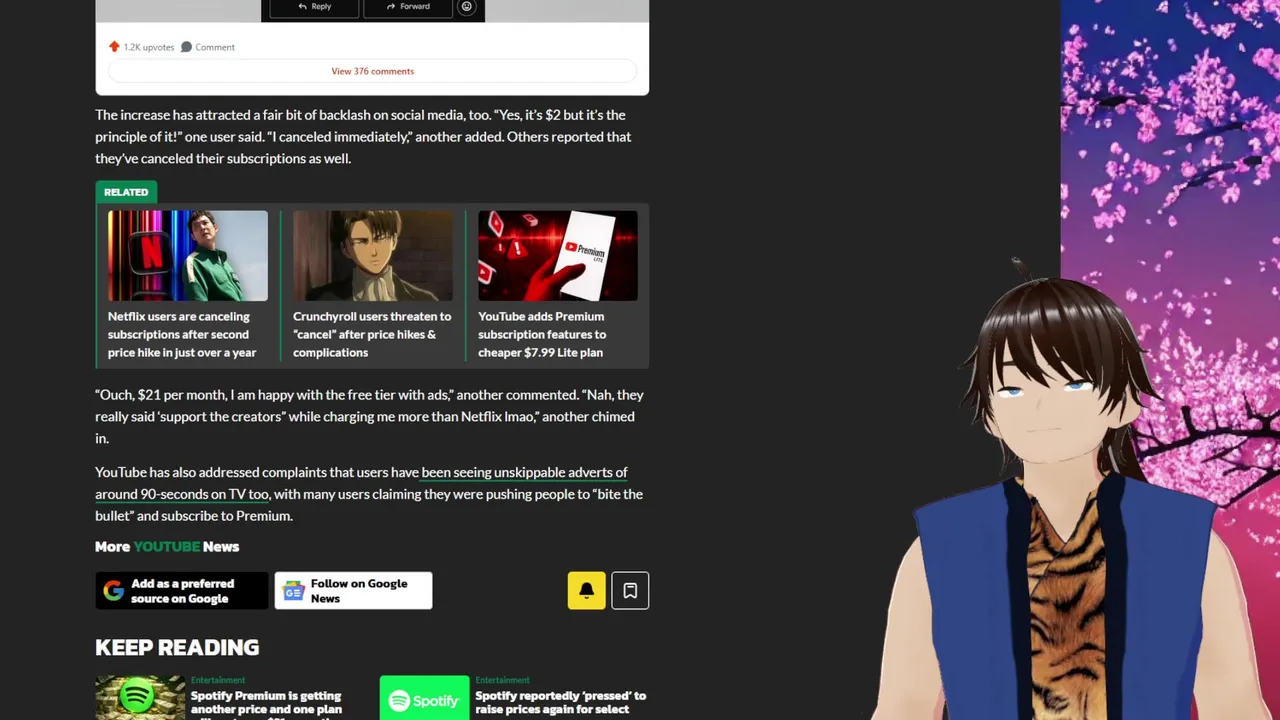Open Netflix users canceling subscriptions thumbnail

pos(188,256)
